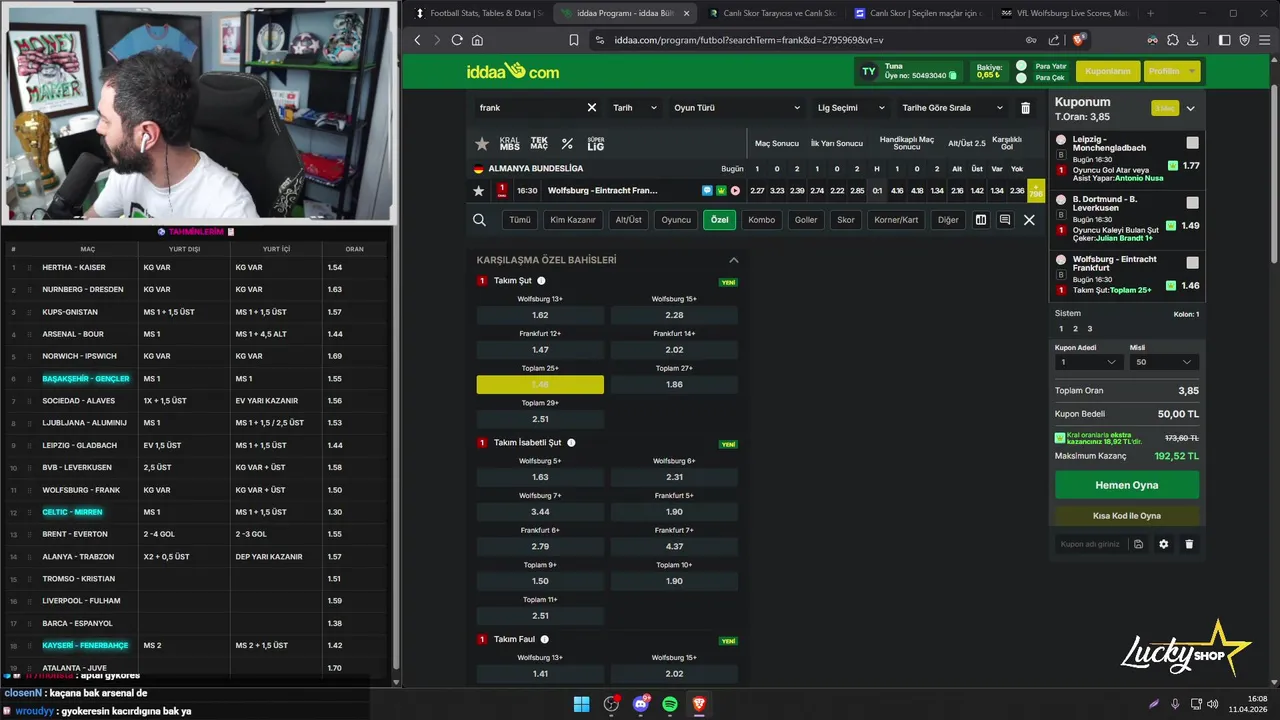
Task: Click the Kupon adı giriniz field
Action: point(1092,544)
